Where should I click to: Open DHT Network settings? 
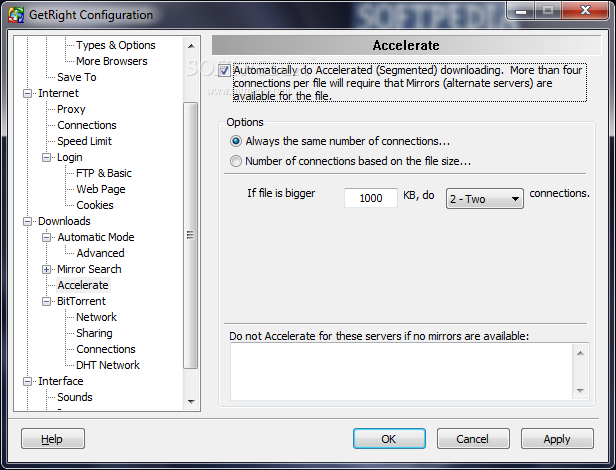point(108,365)
